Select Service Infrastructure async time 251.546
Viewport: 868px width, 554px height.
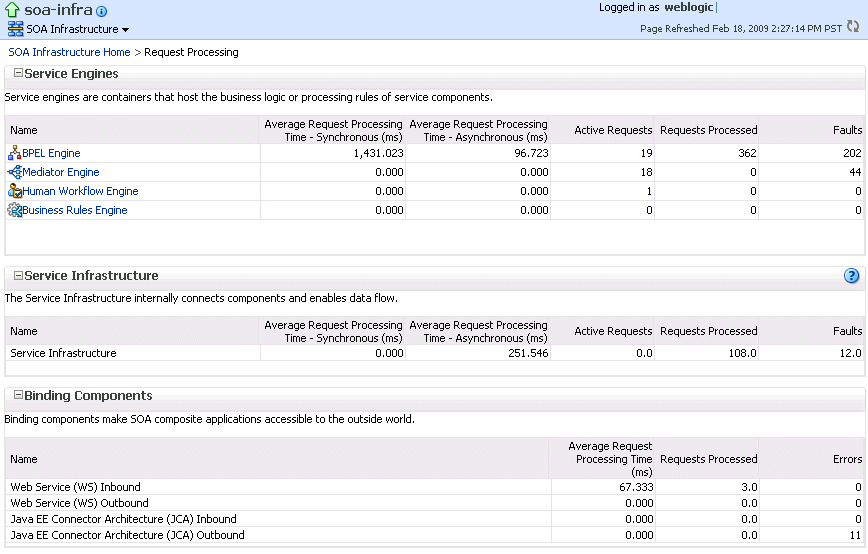528,353
